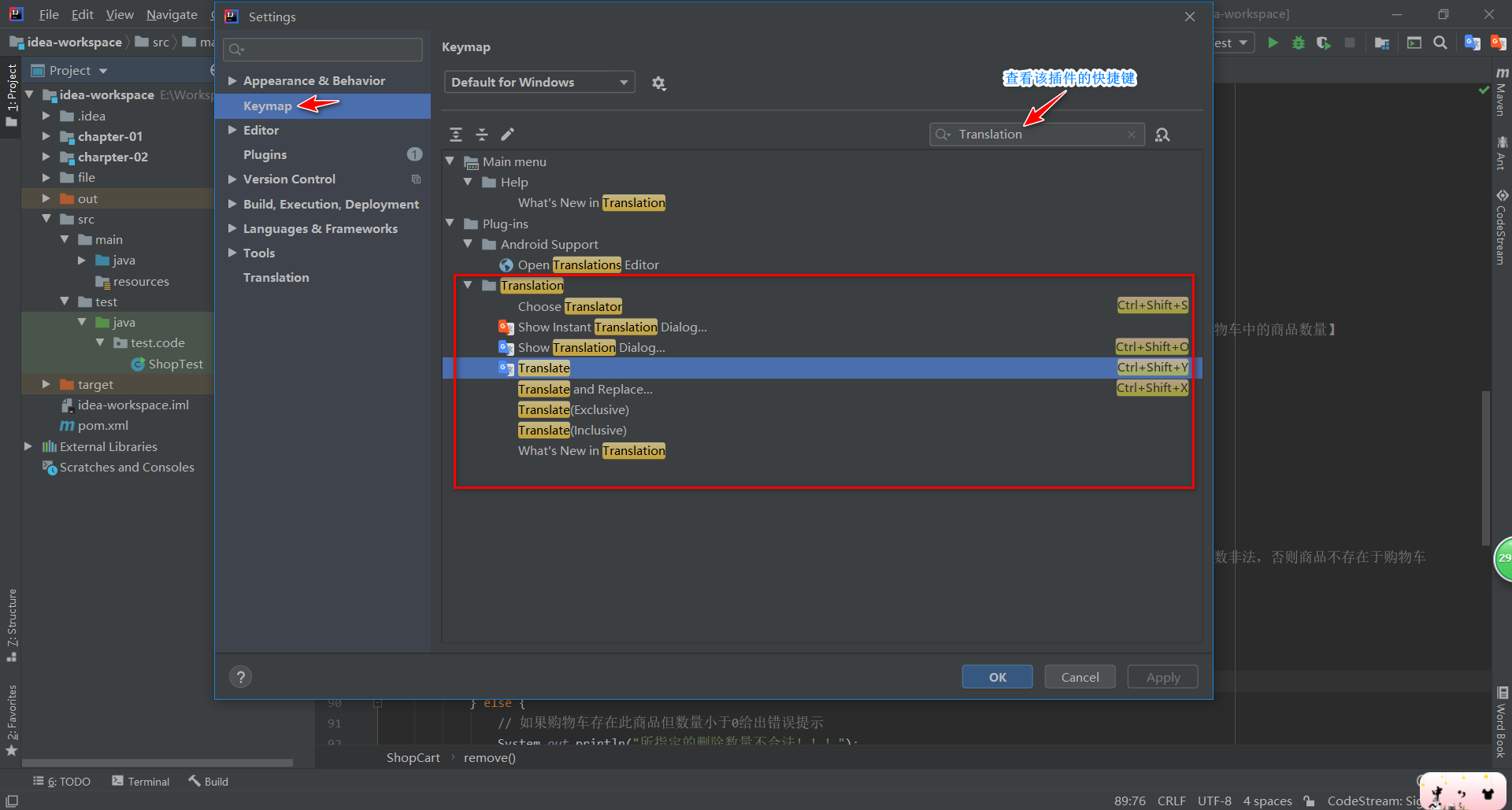Open the File menu
1512x810 pixels.
pyautogui.click(x=49, y=14)
